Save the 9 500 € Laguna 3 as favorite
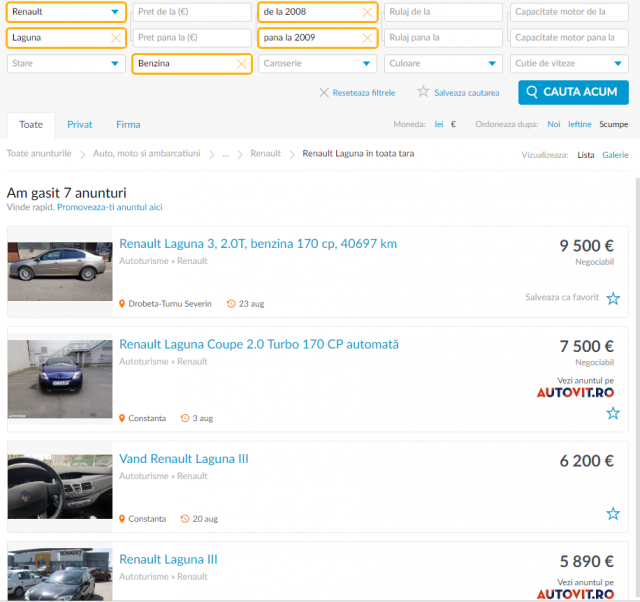The image size is (640, 602). click(x=613, y=298)
